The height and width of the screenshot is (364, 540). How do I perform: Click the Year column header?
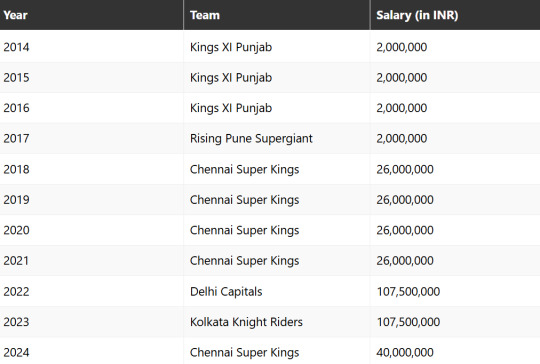pyautogui.click(x=15, y=15)
